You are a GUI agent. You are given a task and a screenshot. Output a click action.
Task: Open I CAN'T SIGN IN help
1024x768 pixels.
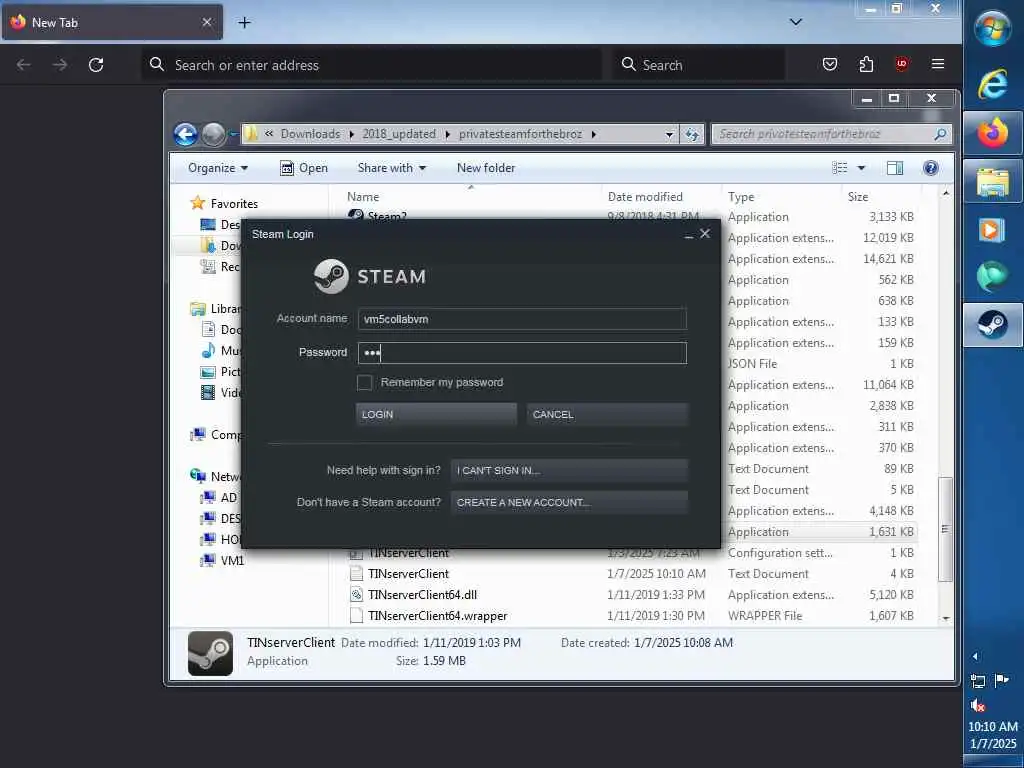[x=569, y=470]
